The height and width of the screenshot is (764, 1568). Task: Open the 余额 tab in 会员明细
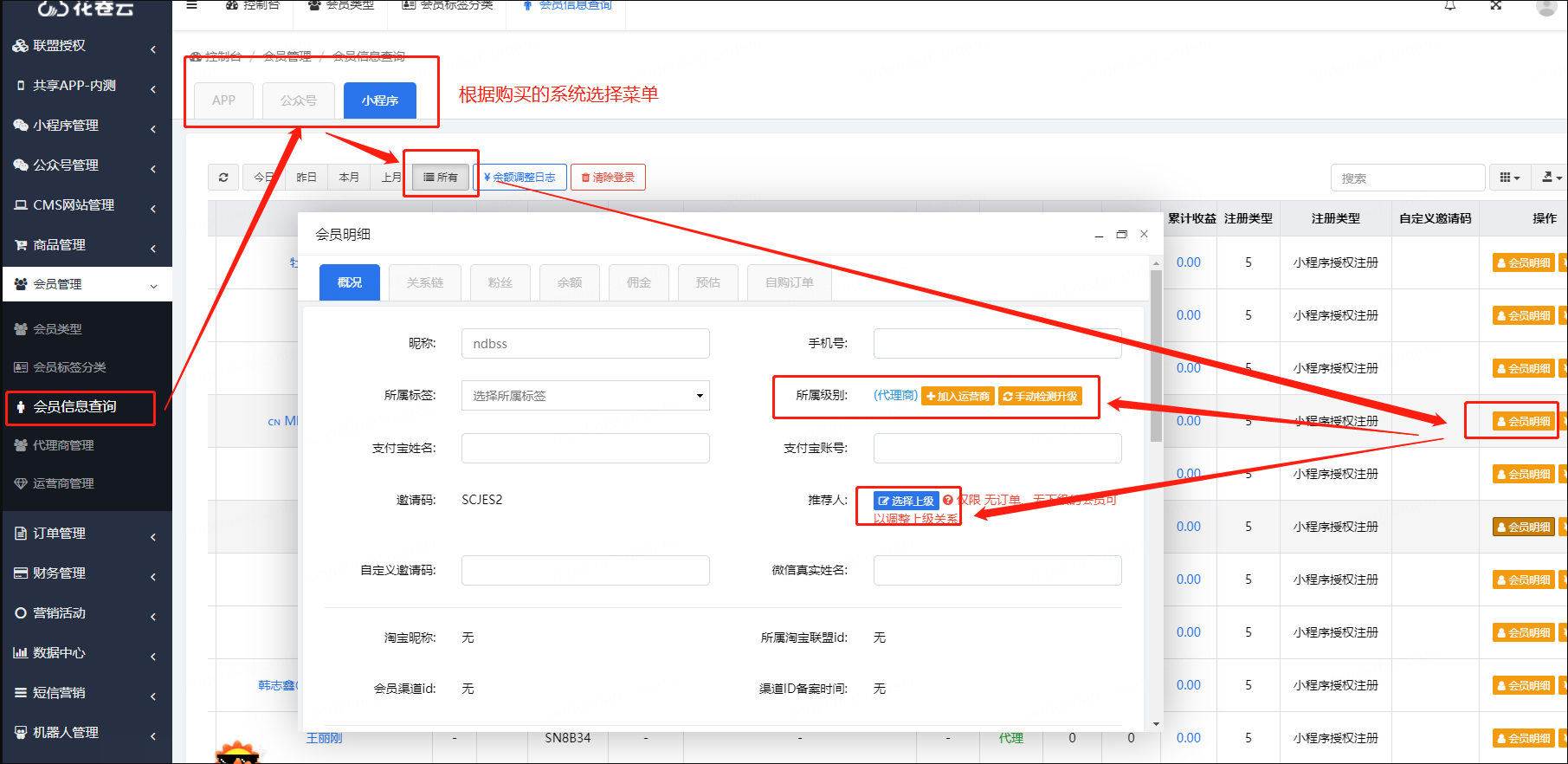coord(570,282)
